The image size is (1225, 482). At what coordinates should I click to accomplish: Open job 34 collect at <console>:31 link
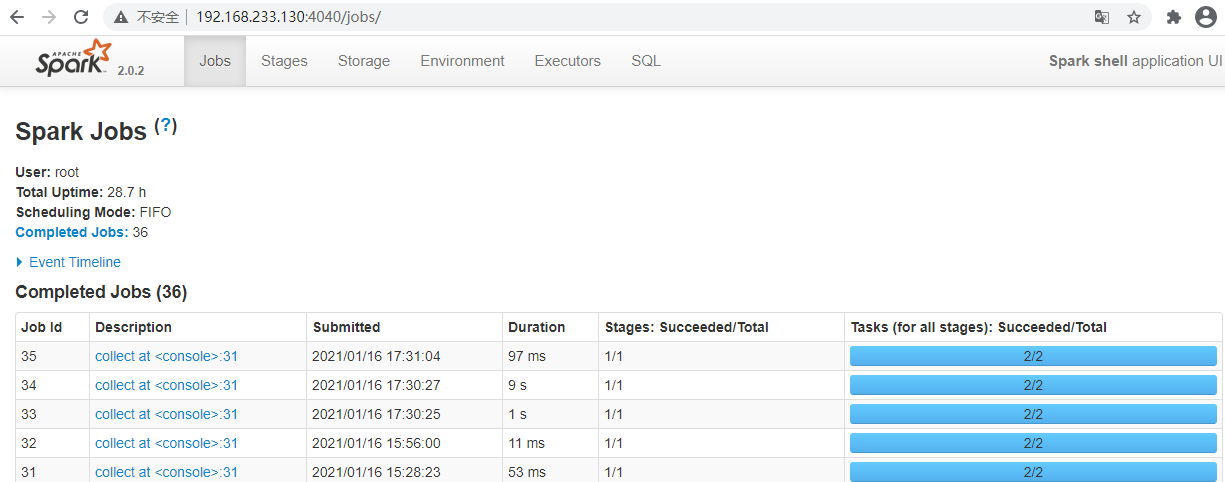coord(166,385)
